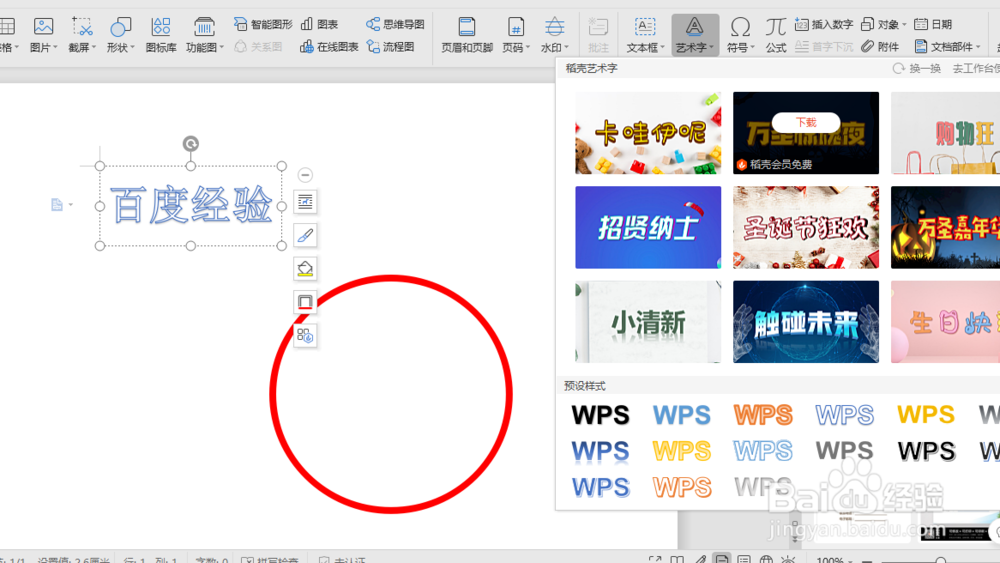Expand the 符号 symbol dropdown
Viewport: 1000px width, 563px height.
[753, 47]
